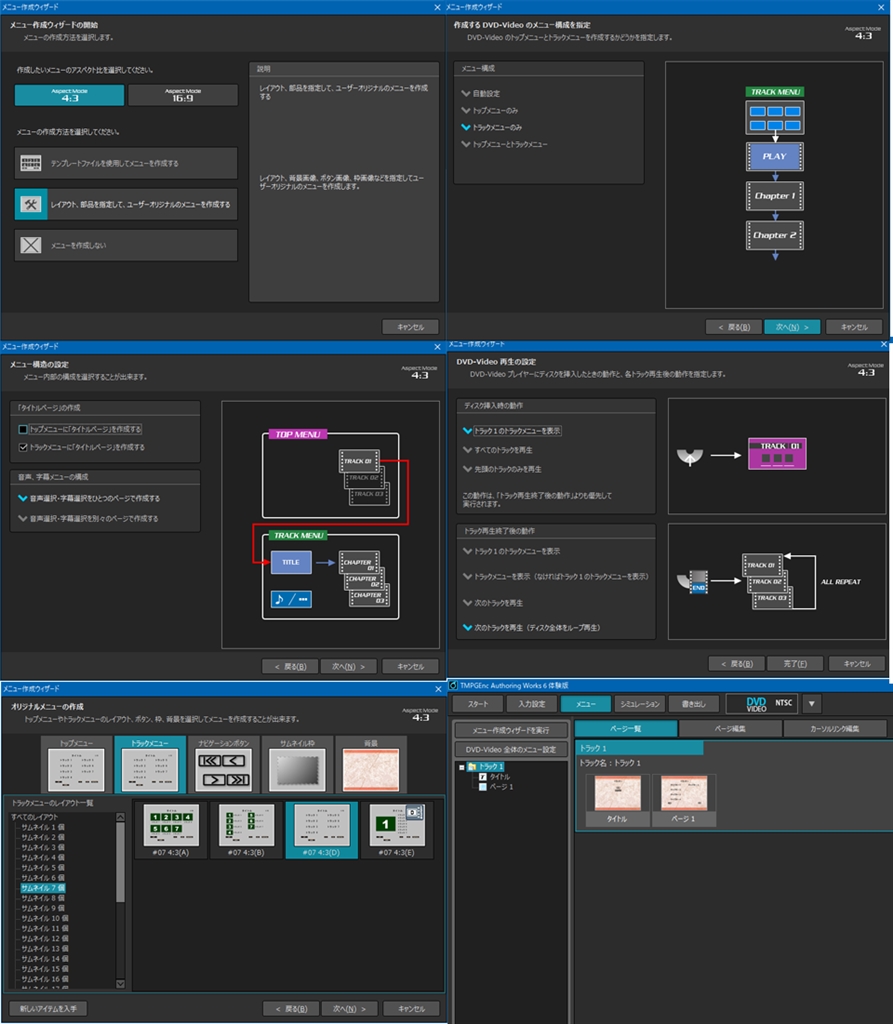Open the Track Menu layout category tile

coord(150,764)
